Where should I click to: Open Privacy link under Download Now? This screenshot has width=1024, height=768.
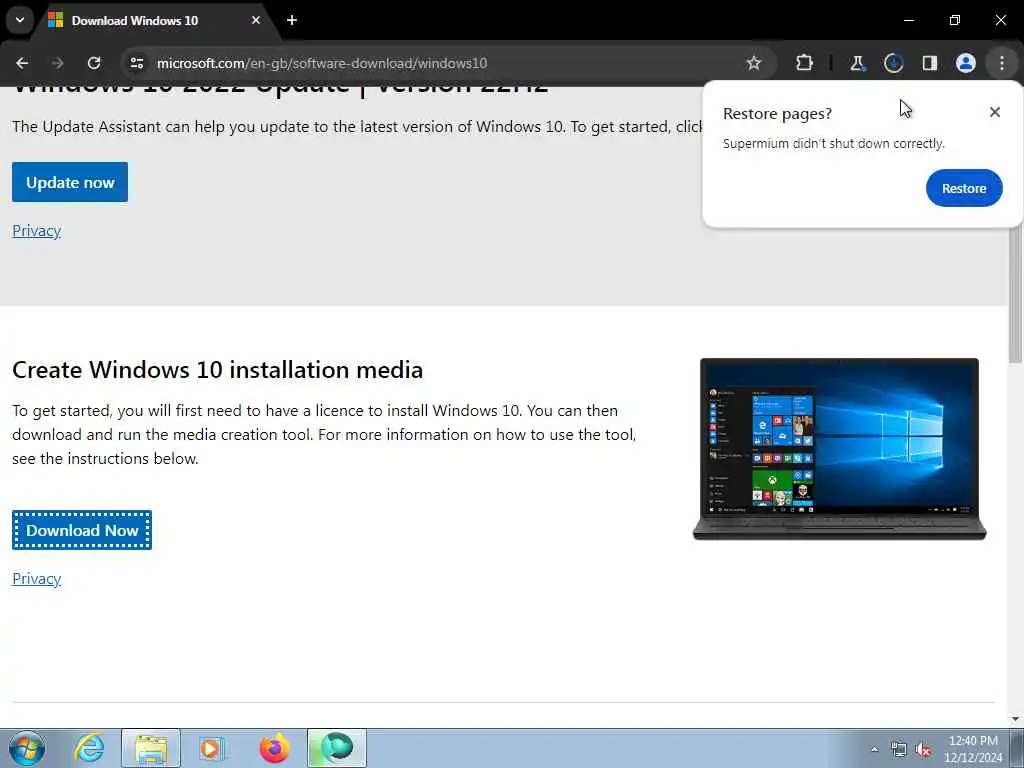(37, 579)
